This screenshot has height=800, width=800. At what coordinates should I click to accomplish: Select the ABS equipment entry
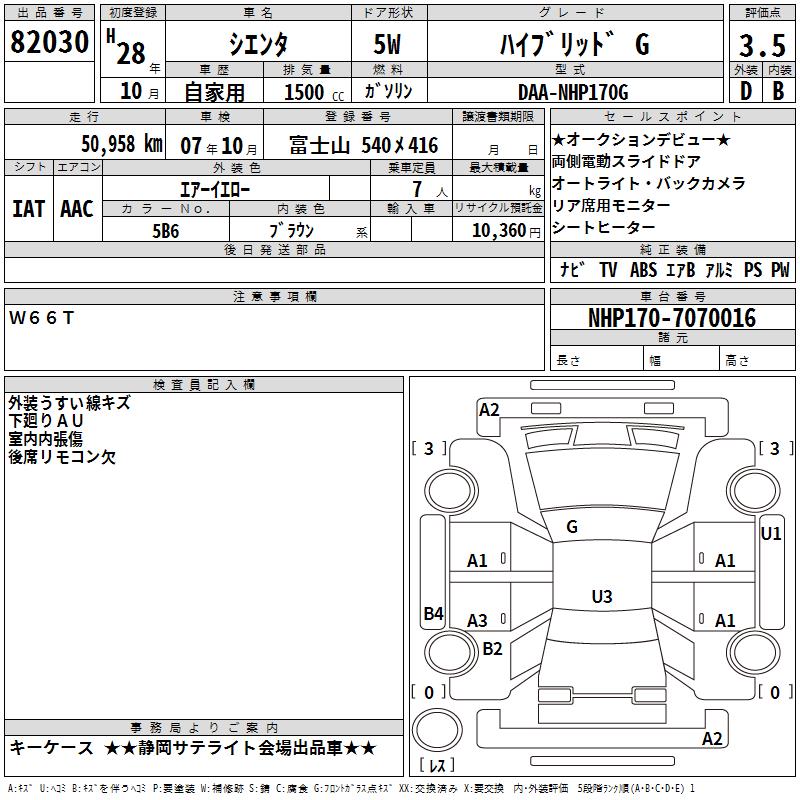point(643,270)
